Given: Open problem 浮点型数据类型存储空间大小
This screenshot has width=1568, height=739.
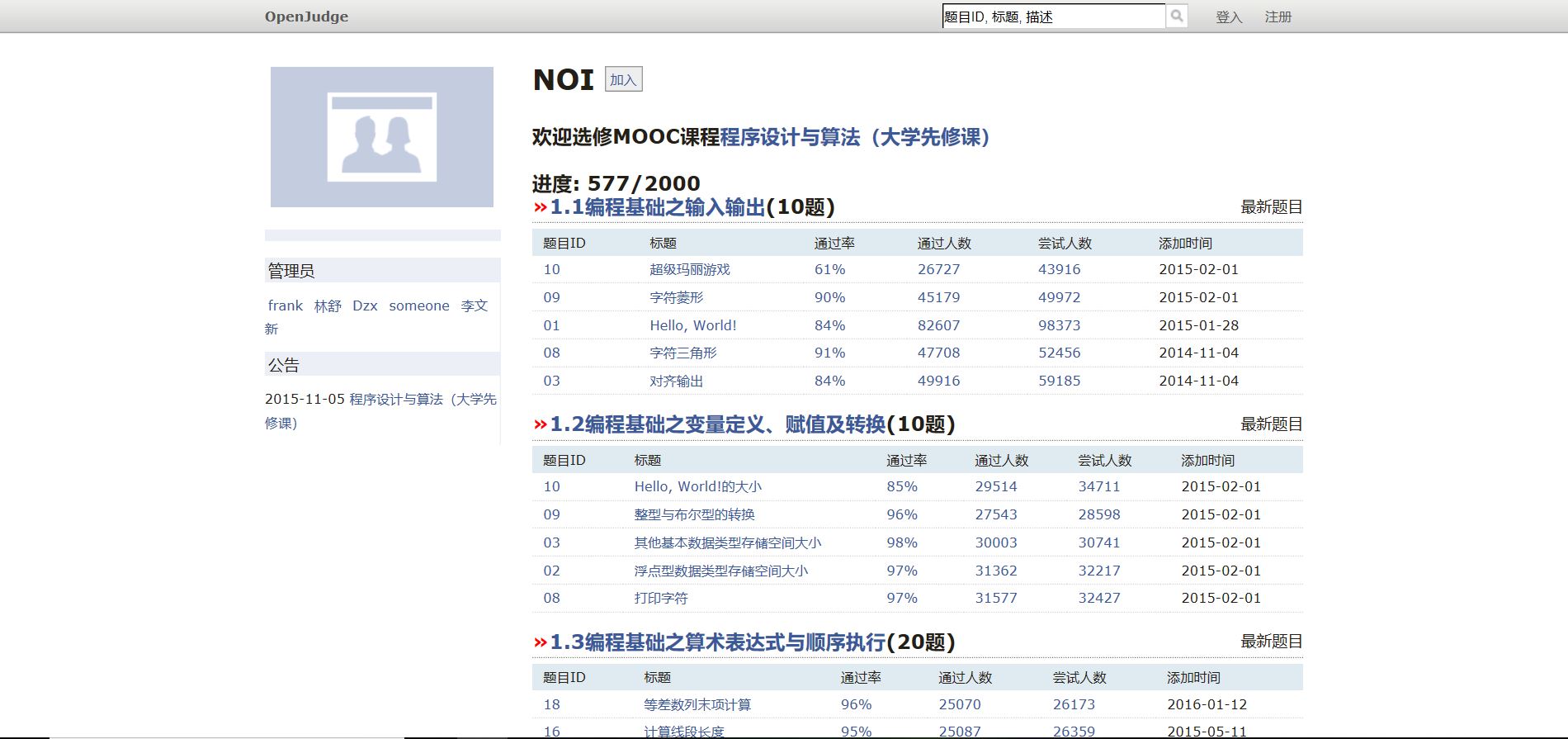Looking at the screenshot, I should pyautogui.click(x=721, y=571).
